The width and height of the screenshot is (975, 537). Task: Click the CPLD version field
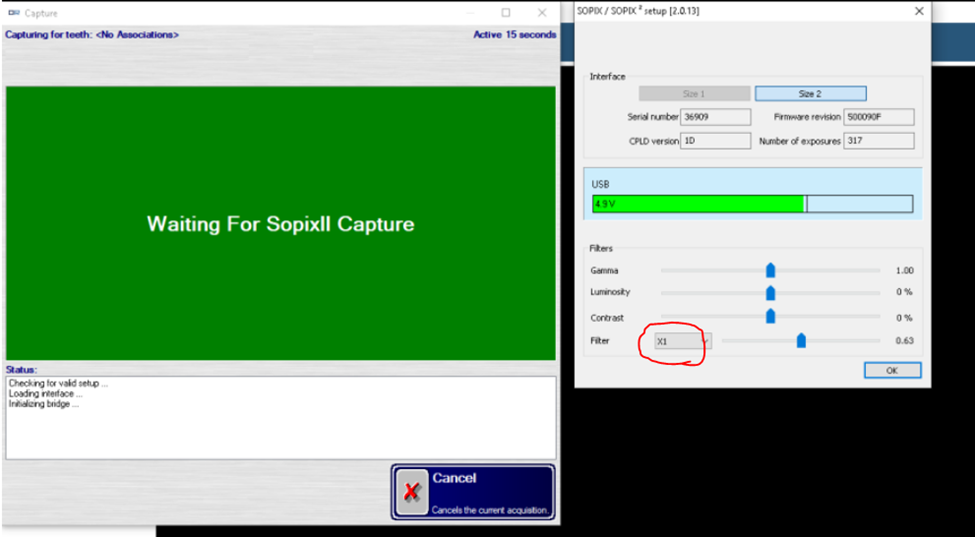click(716, 141)
